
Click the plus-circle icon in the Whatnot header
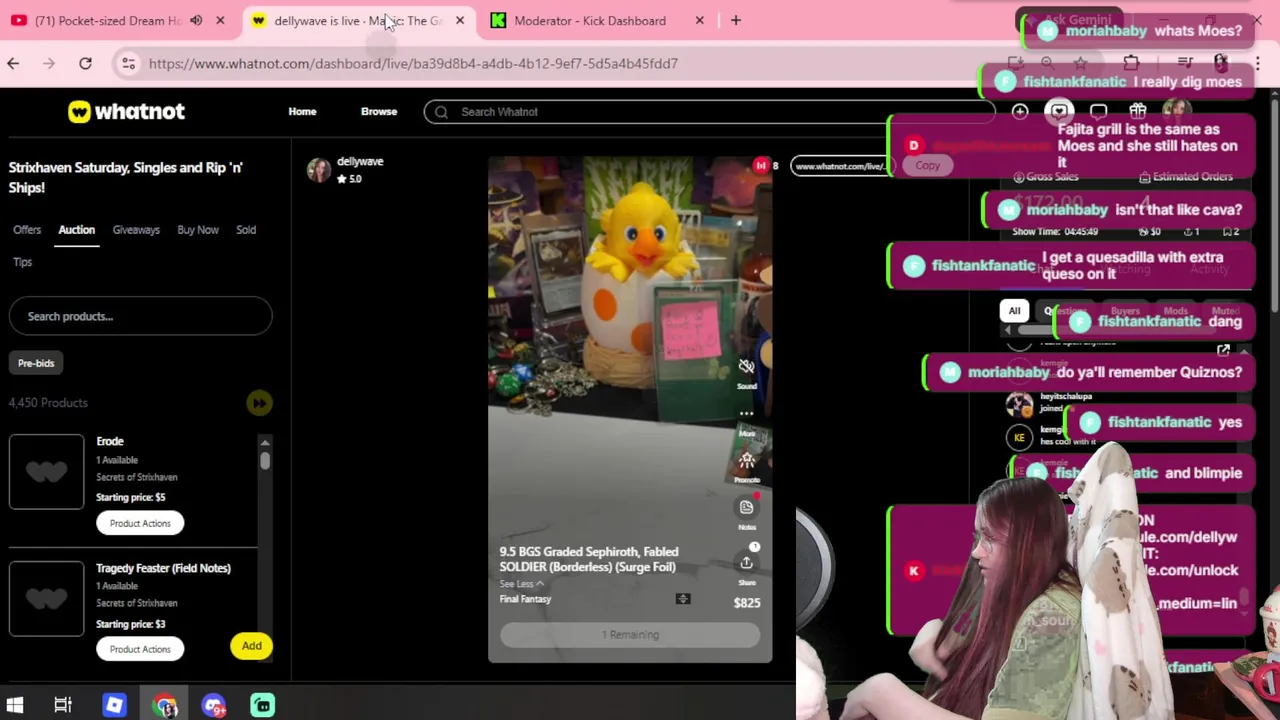[1020, 112]
